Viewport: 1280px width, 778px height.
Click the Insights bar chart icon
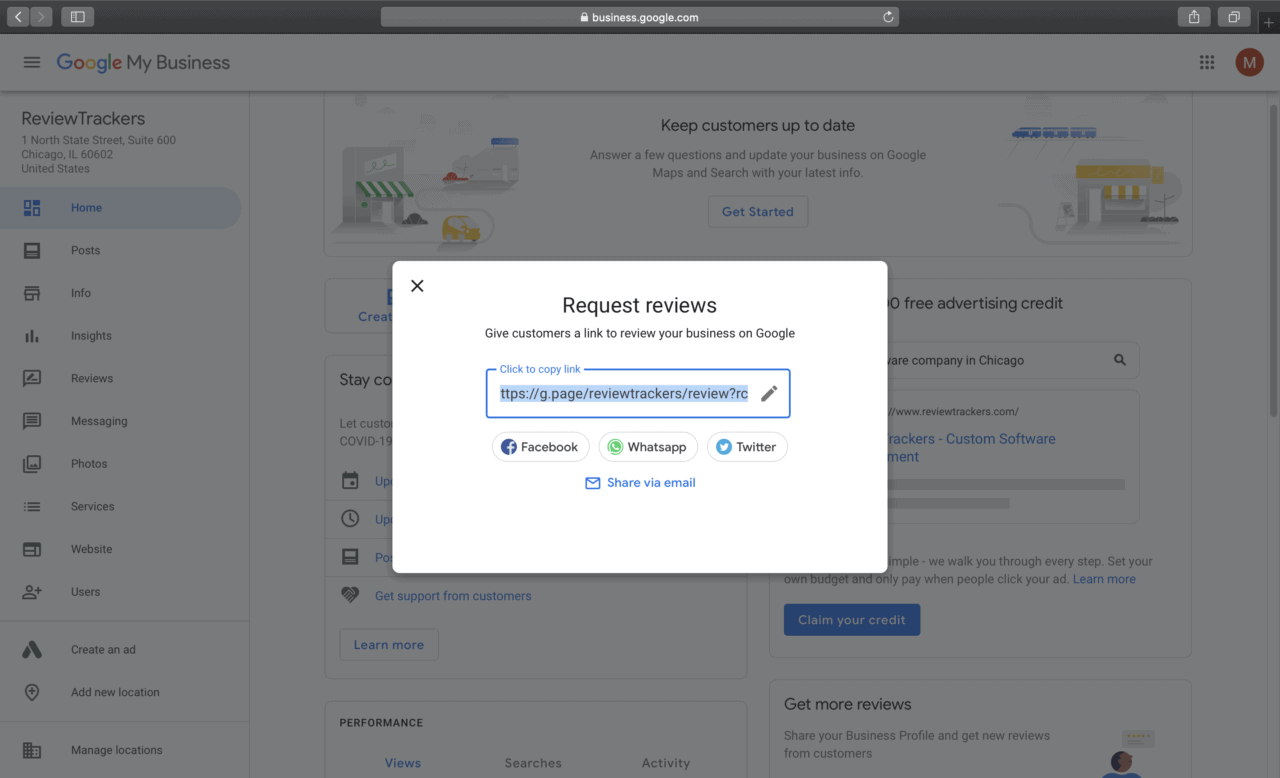tap(32, 336)
